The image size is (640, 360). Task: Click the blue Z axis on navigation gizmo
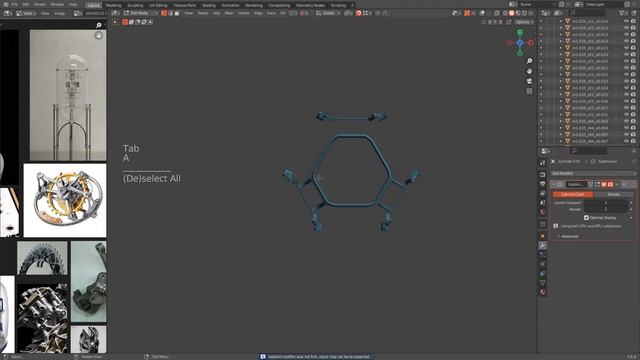pyautogui.click(x=520, y=42)
